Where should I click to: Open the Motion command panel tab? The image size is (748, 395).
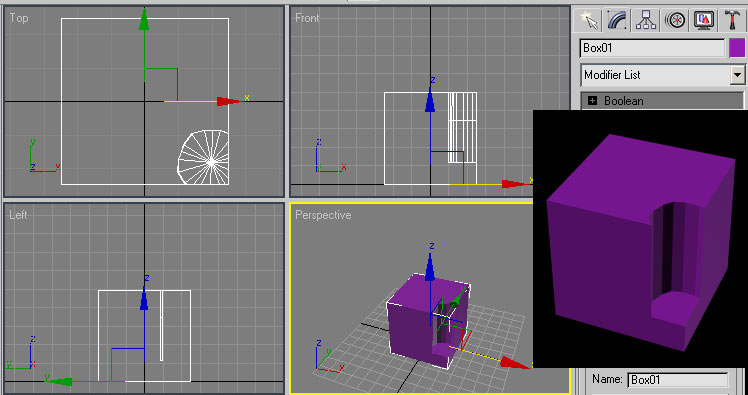click(675, 20)
